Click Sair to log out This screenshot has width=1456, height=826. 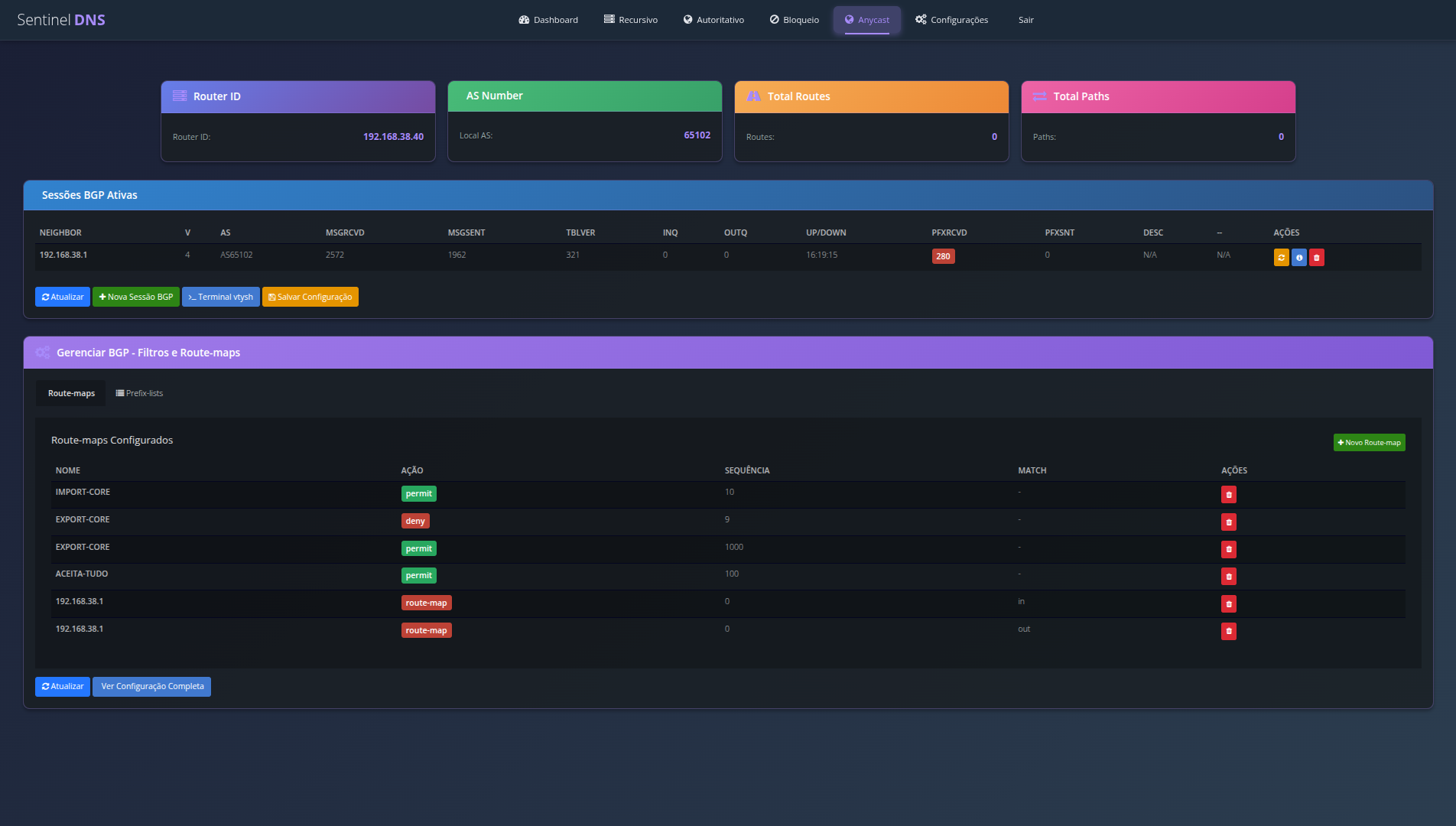1025,20
